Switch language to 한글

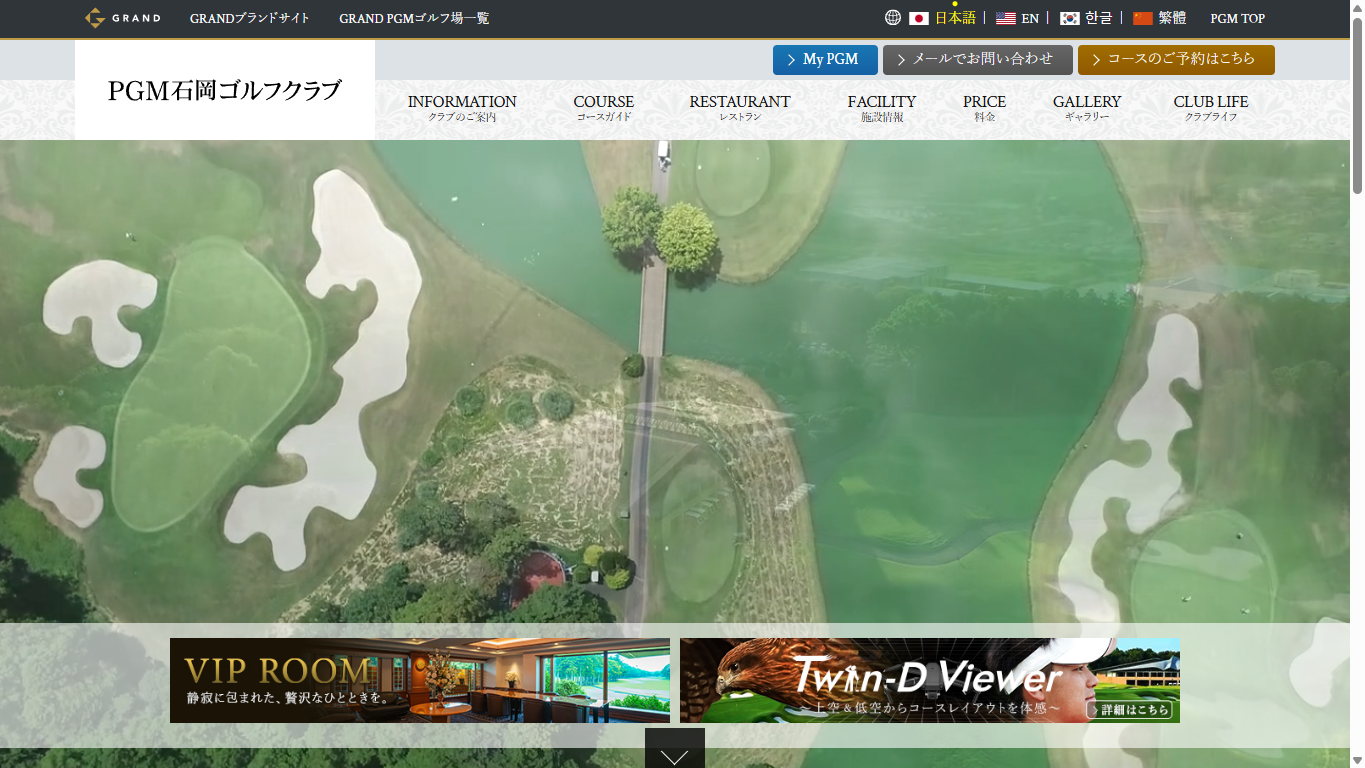[x=1099, y=18]
